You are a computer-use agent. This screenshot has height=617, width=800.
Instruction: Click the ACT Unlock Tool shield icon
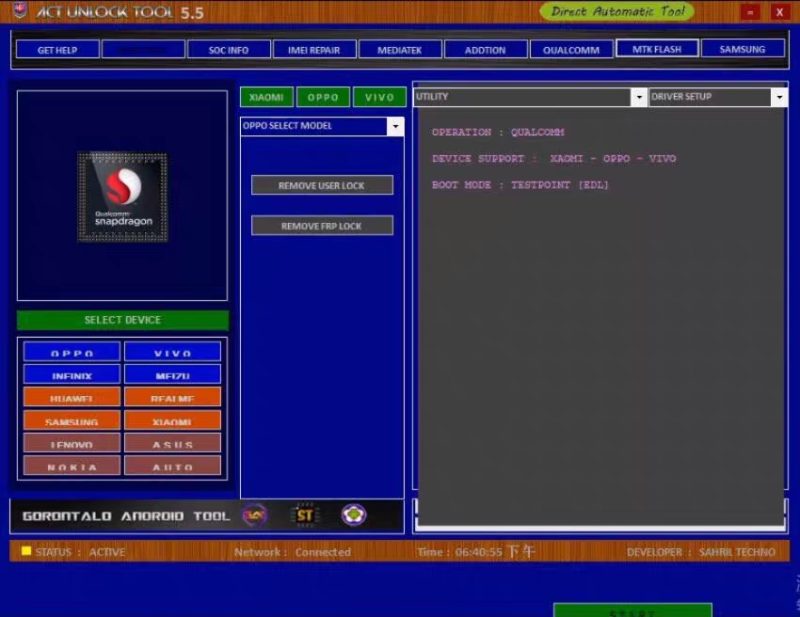click(x=20, y=10)
